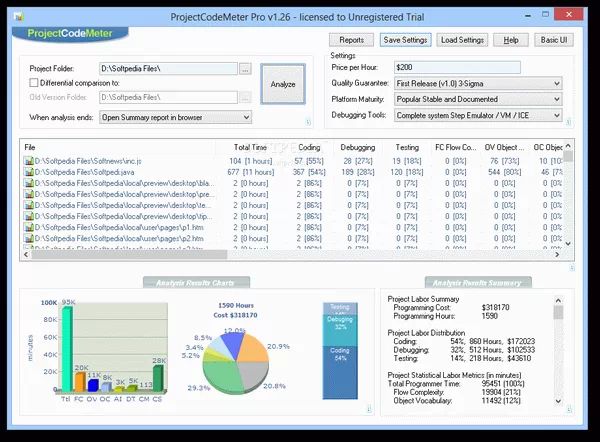Click the pie chart in results charts
This screenshot has width=600, height=442.
click(230, 355)
